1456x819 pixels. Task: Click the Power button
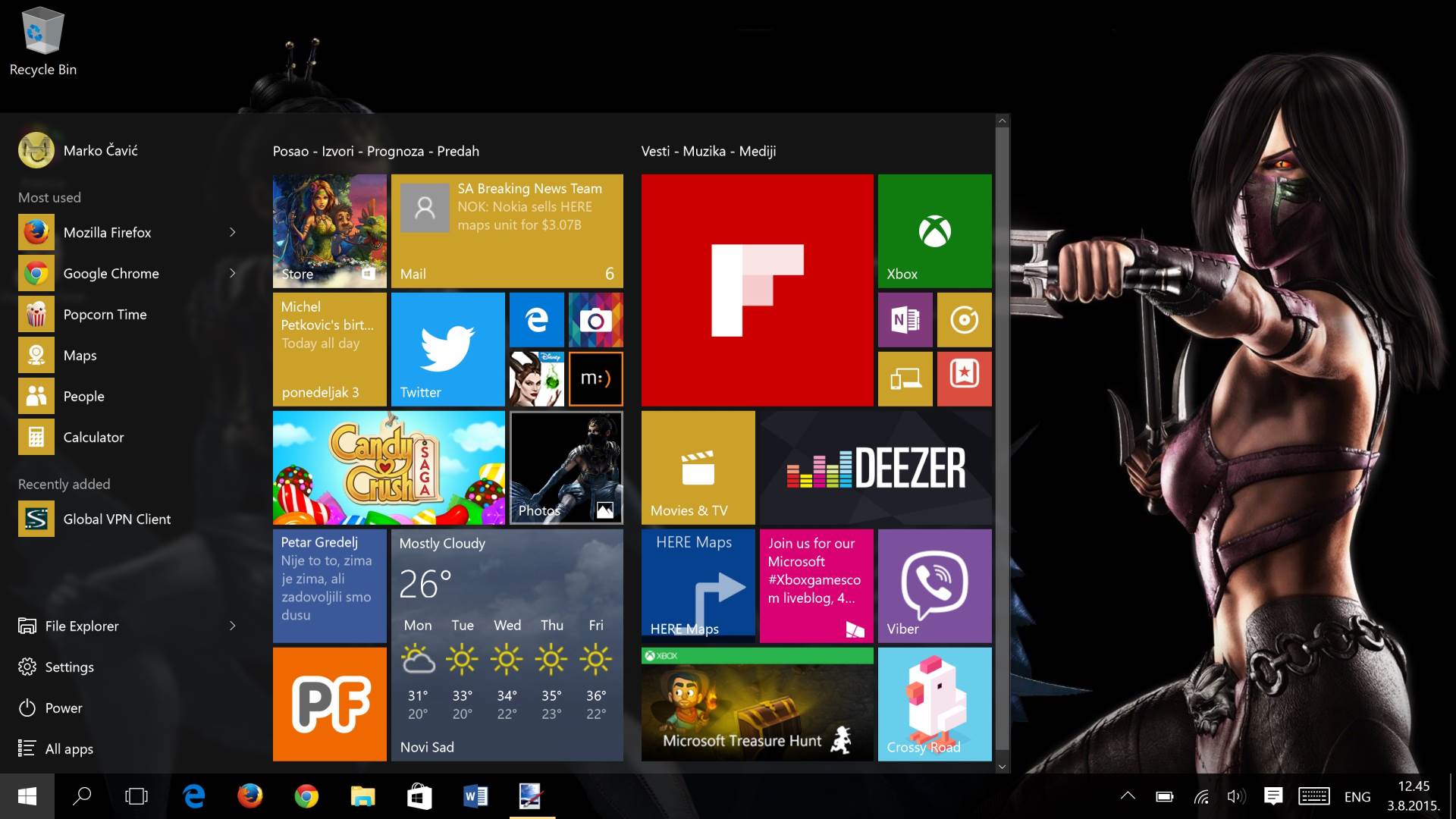point(63,708)
